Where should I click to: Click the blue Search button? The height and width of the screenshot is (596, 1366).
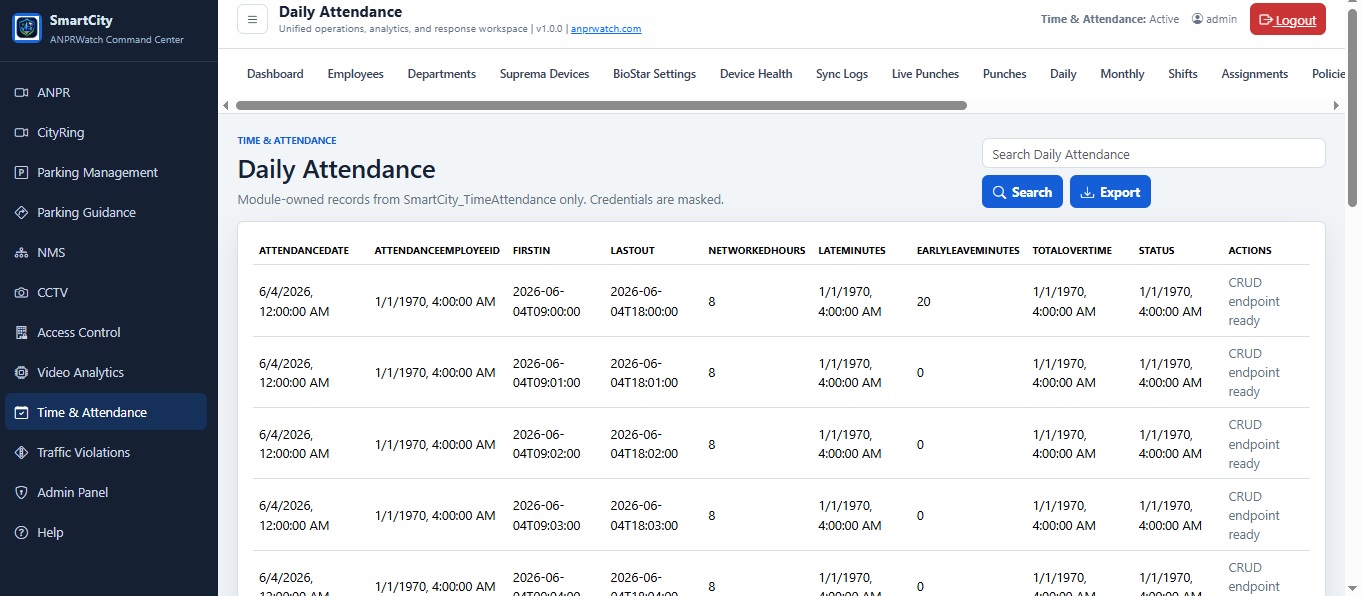click(1022, 192)
